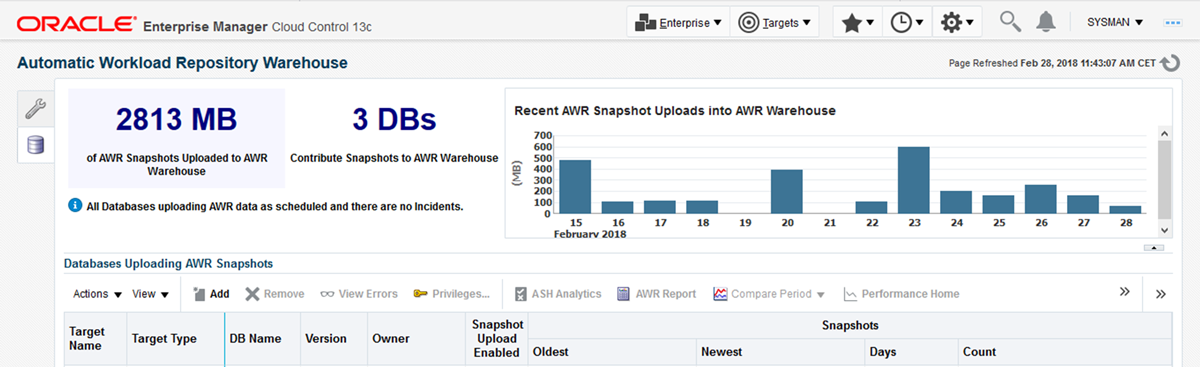This screenshot has width=1200, height=367.
Task: Show more toolbar items chevron
Action: tap(1124, 292)
